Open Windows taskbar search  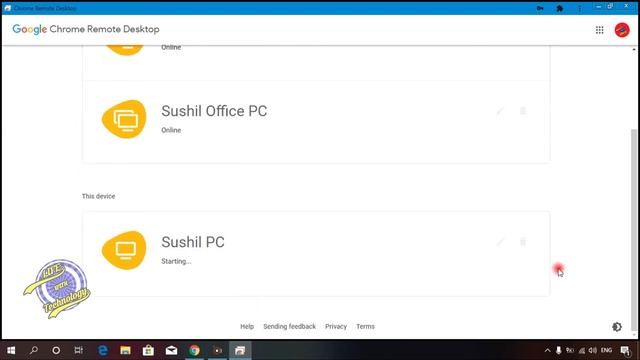click(34, 350)
